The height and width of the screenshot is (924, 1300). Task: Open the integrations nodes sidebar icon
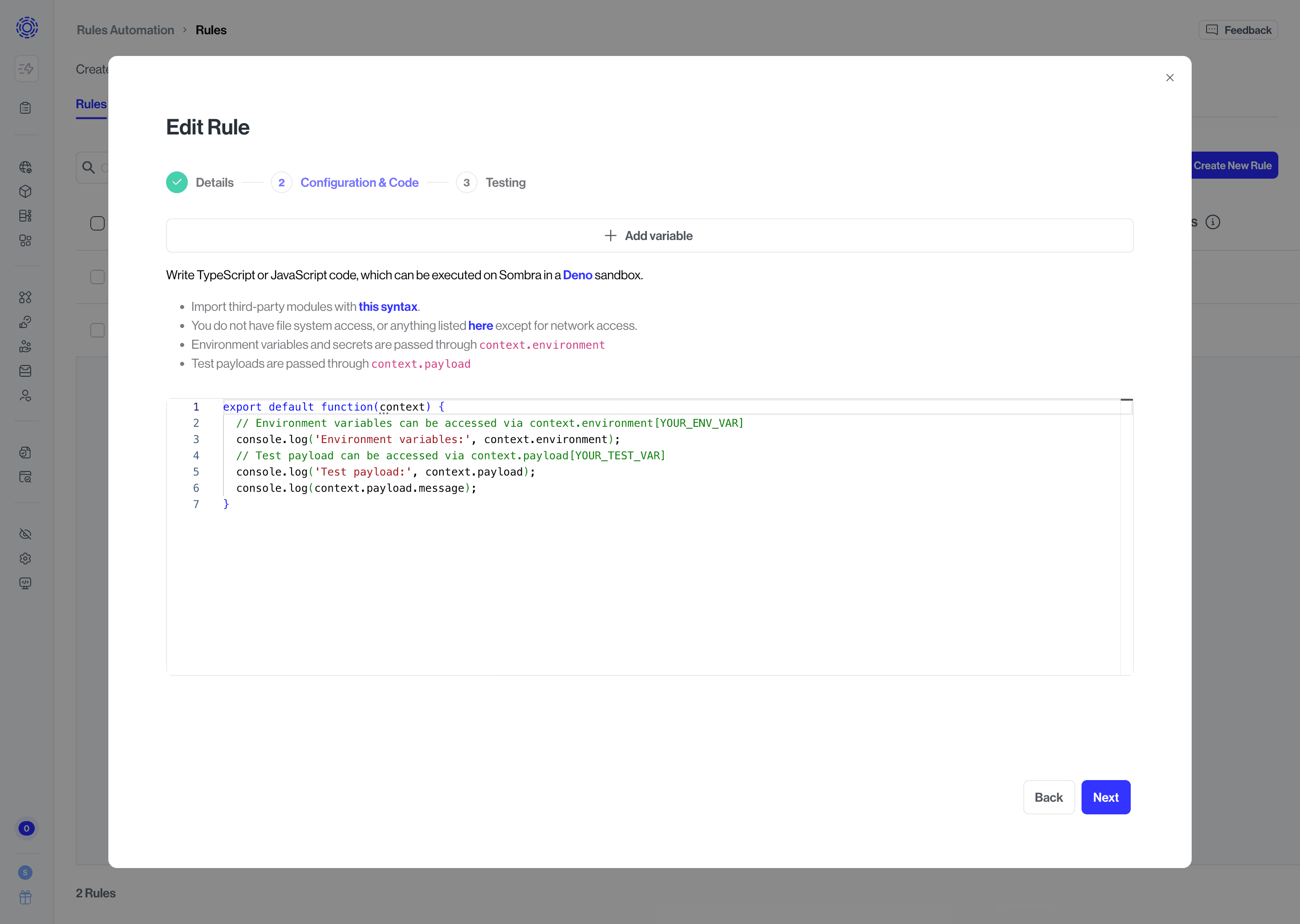click(x=26, y=298)
